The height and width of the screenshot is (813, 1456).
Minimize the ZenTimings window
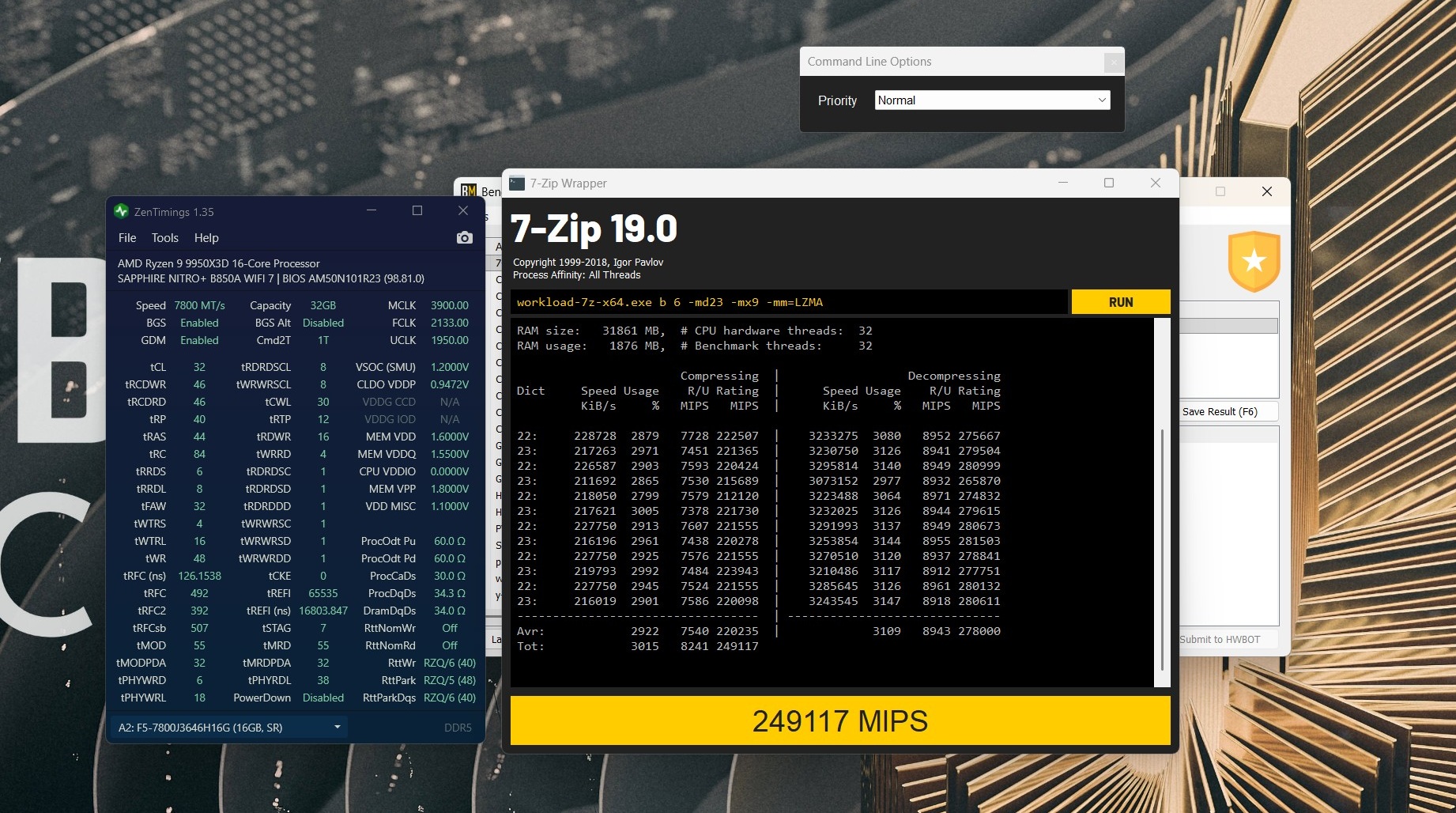tap(372, 210)
